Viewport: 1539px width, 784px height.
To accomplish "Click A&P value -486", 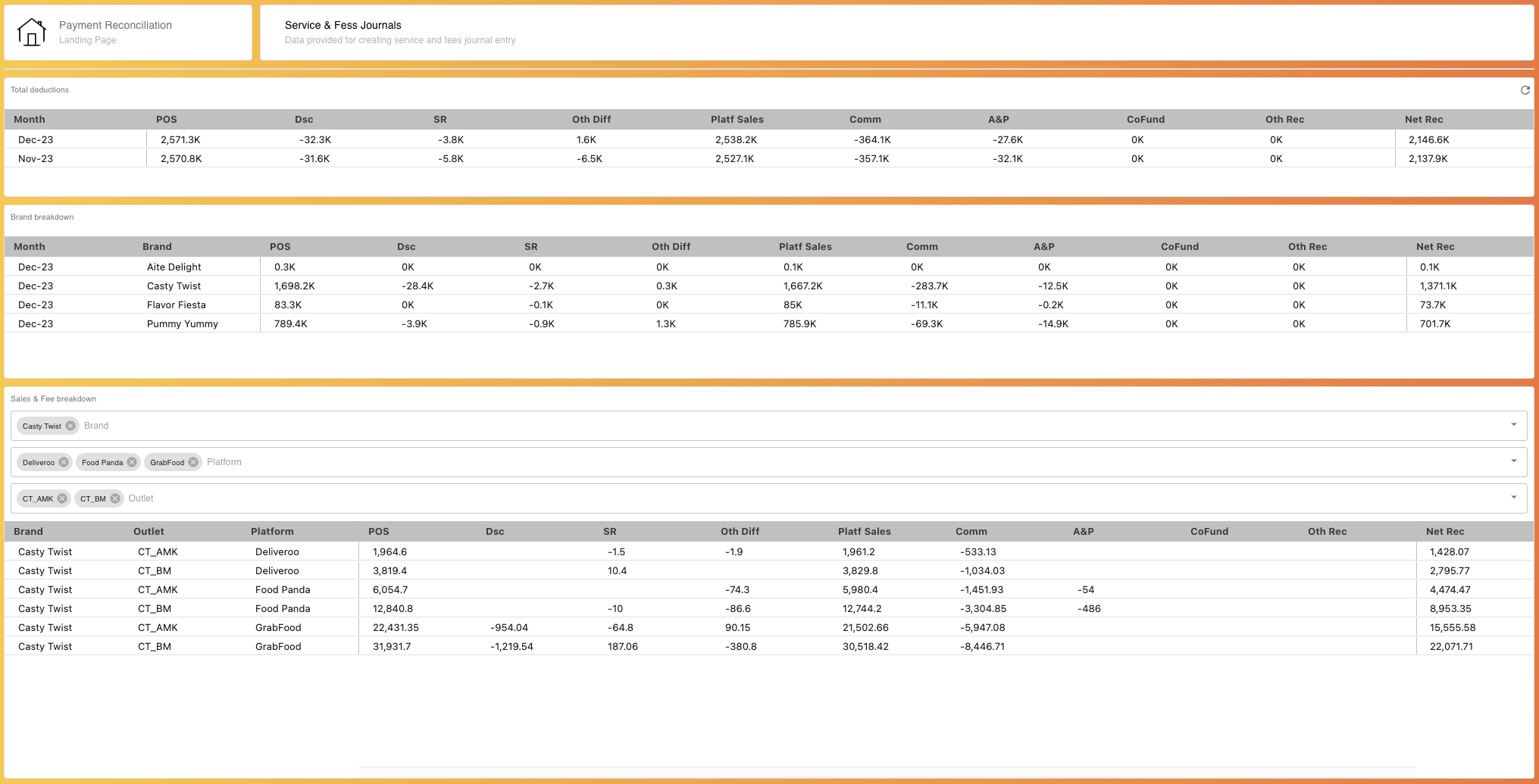I will coord(1089,608).
